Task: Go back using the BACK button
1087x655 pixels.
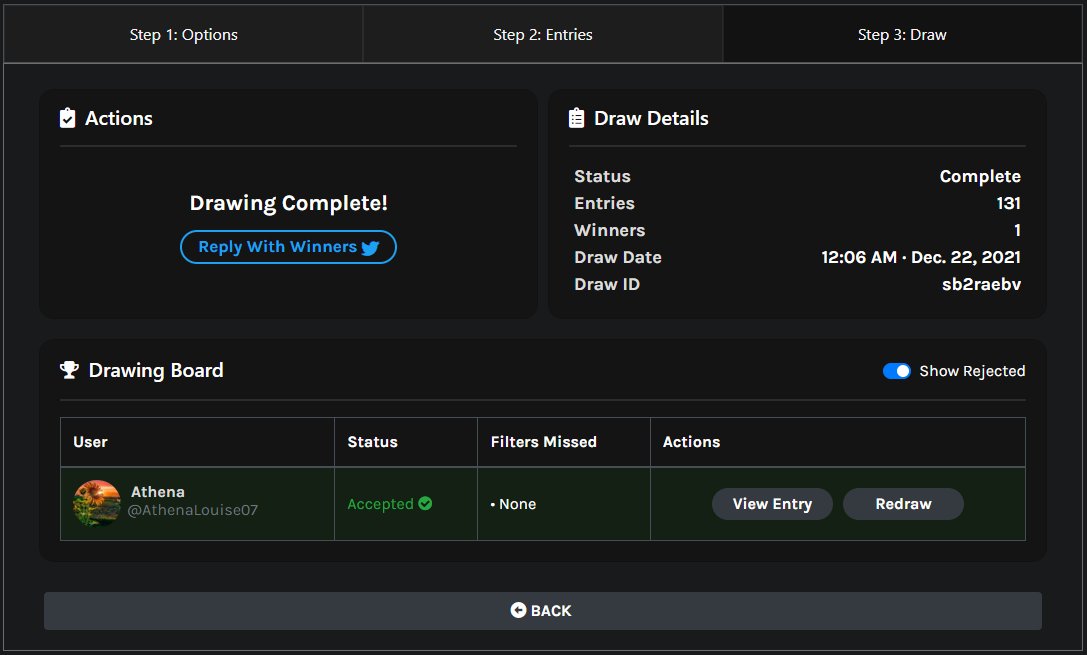Action: pyautogui.click(x=543, y=611)
